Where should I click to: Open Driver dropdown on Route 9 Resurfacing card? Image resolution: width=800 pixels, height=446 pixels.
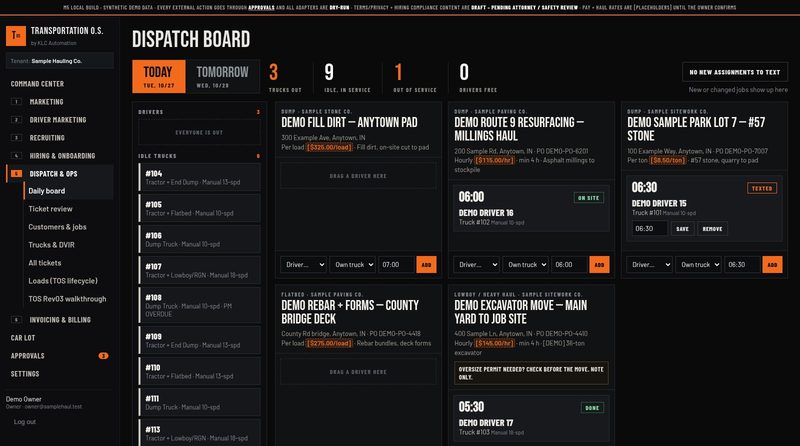pyautogui.click(x=477, y=264)
